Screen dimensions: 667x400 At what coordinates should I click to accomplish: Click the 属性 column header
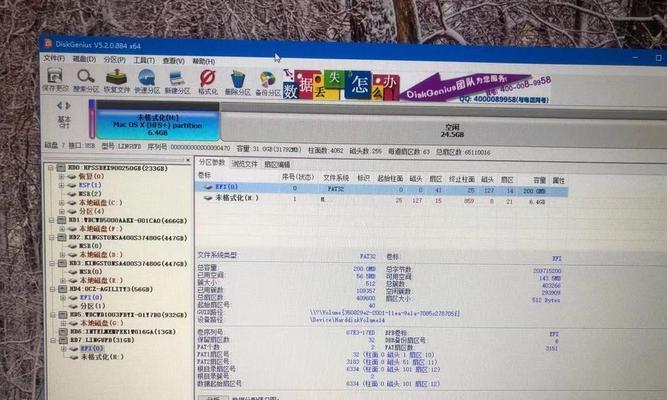point(558,180)
